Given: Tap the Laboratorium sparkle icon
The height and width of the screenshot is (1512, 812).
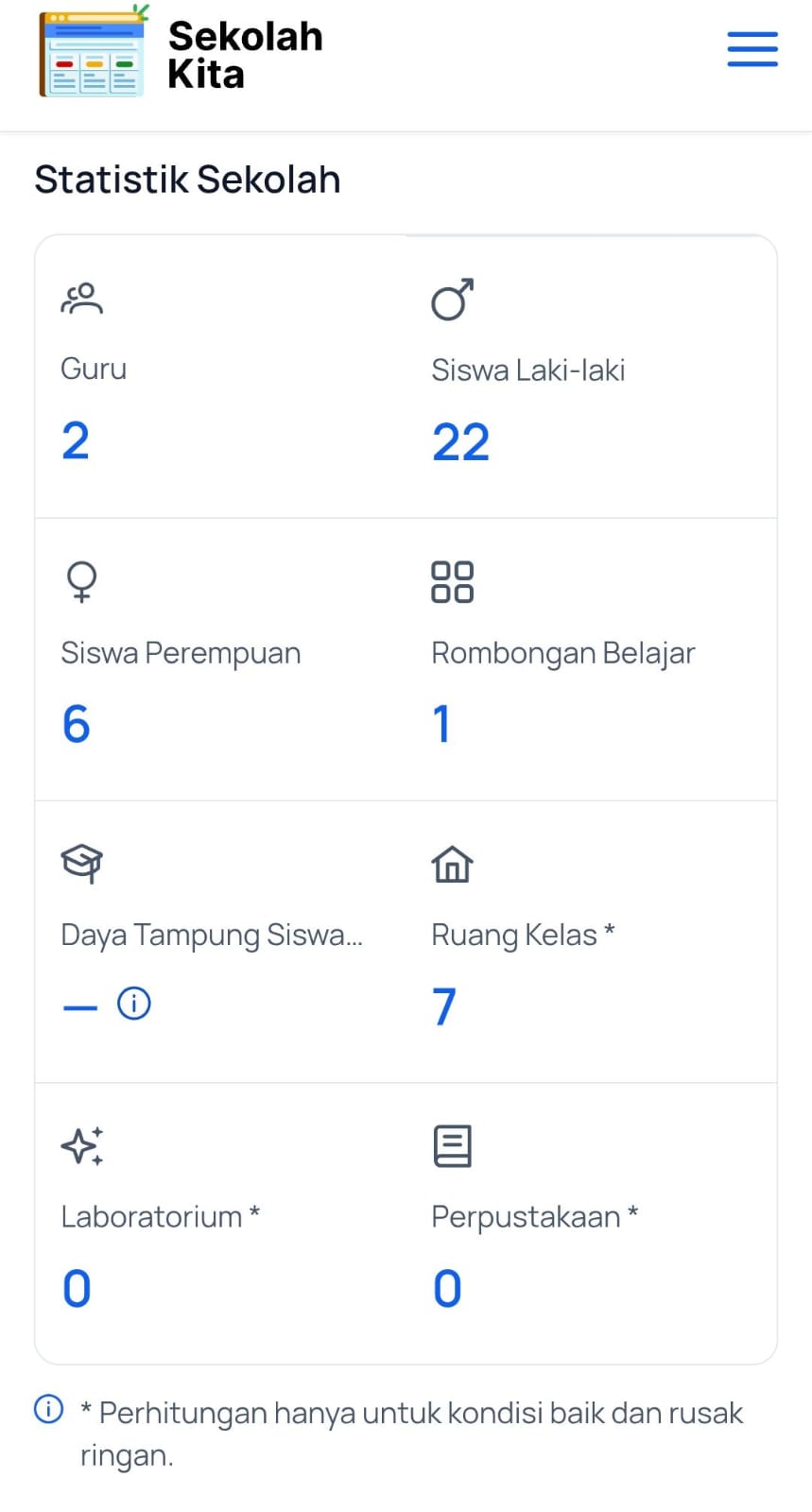Looking at the screenshot, I should (x=82, y=1146).
